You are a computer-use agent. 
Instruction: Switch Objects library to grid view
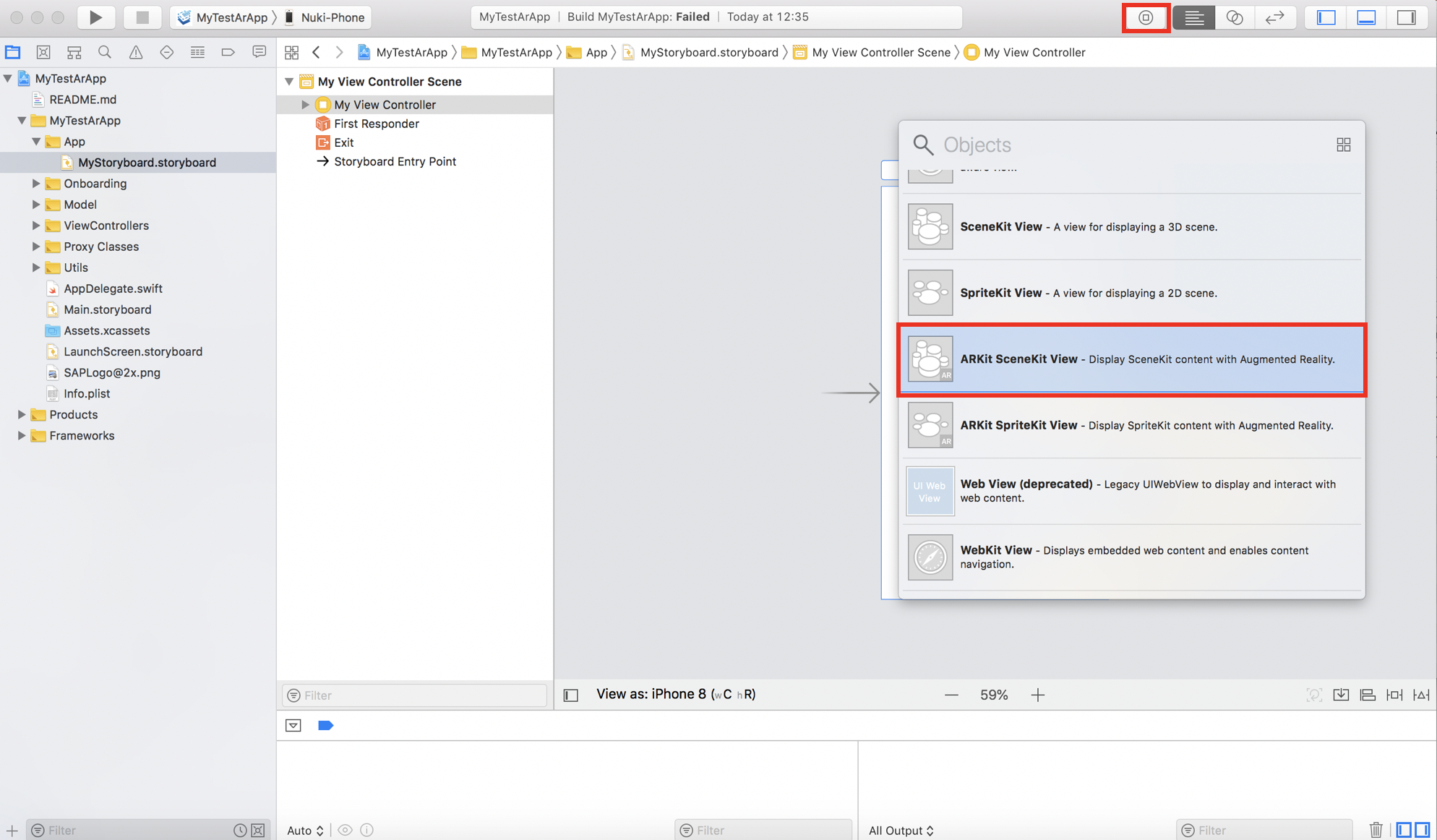tap(1343, 145)
